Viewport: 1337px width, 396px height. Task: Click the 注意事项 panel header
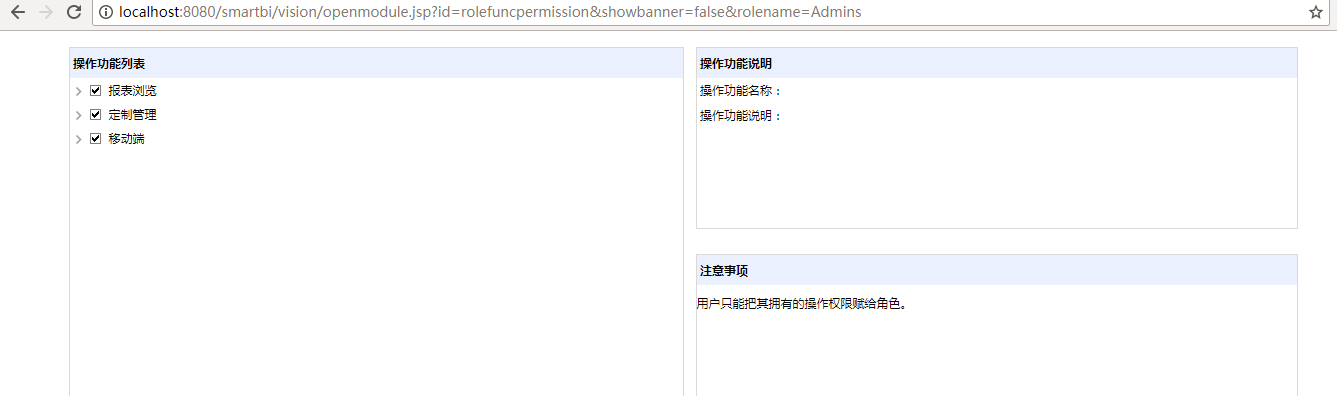[996, 270]
